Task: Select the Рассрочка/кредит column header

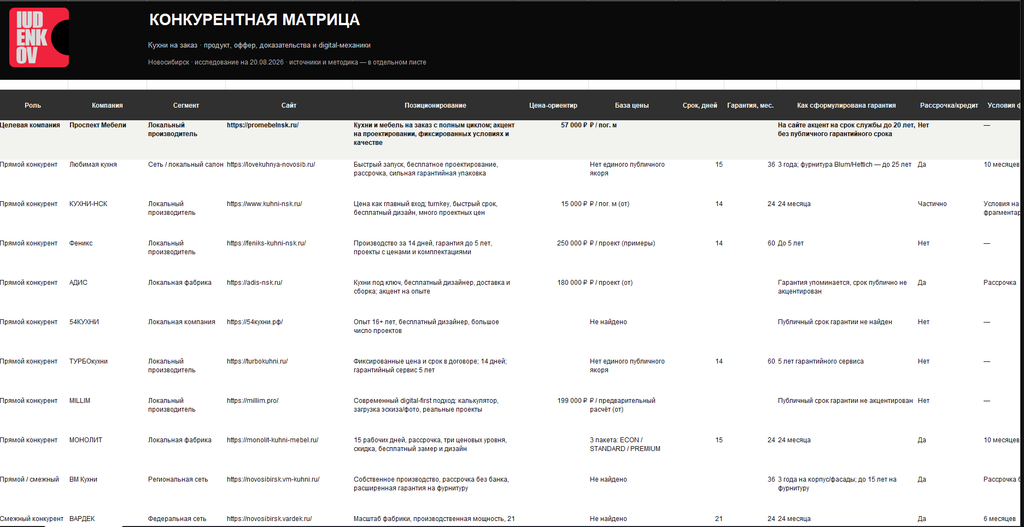Action: tap(949, 105)
